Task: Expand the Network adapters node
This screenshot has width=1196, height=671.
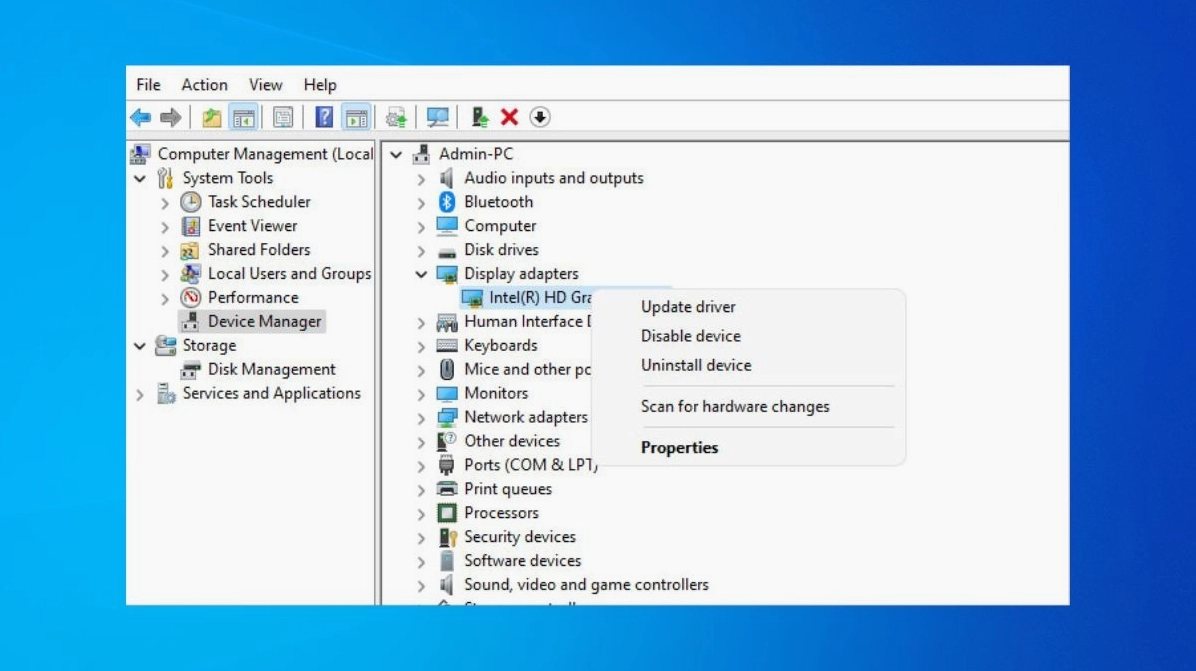Action: (421, 417)
